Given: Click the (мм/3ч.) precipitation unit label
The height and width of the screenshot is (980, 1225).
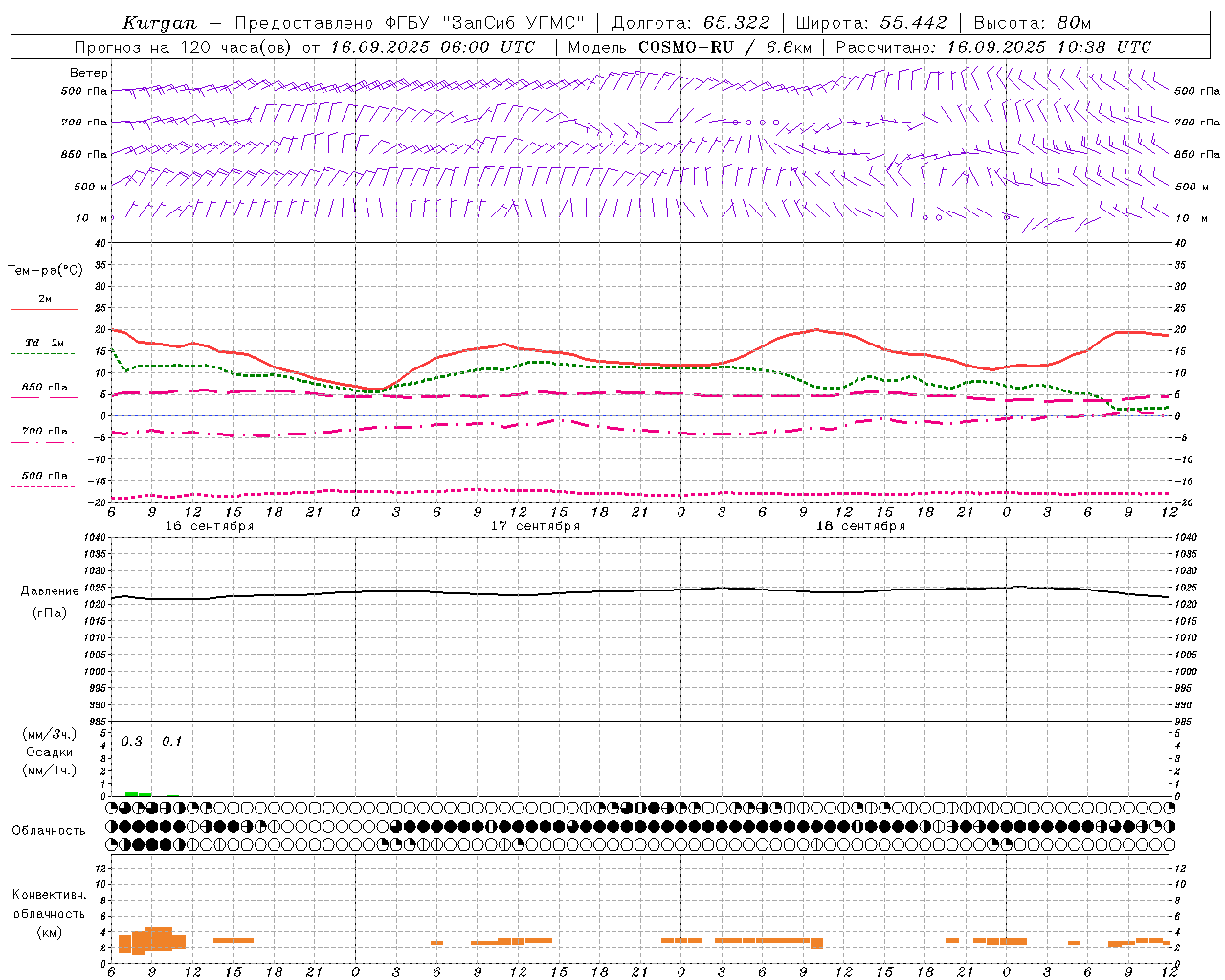Looking at the screenshot, I should pyautogui.click(x=50, y=734).
